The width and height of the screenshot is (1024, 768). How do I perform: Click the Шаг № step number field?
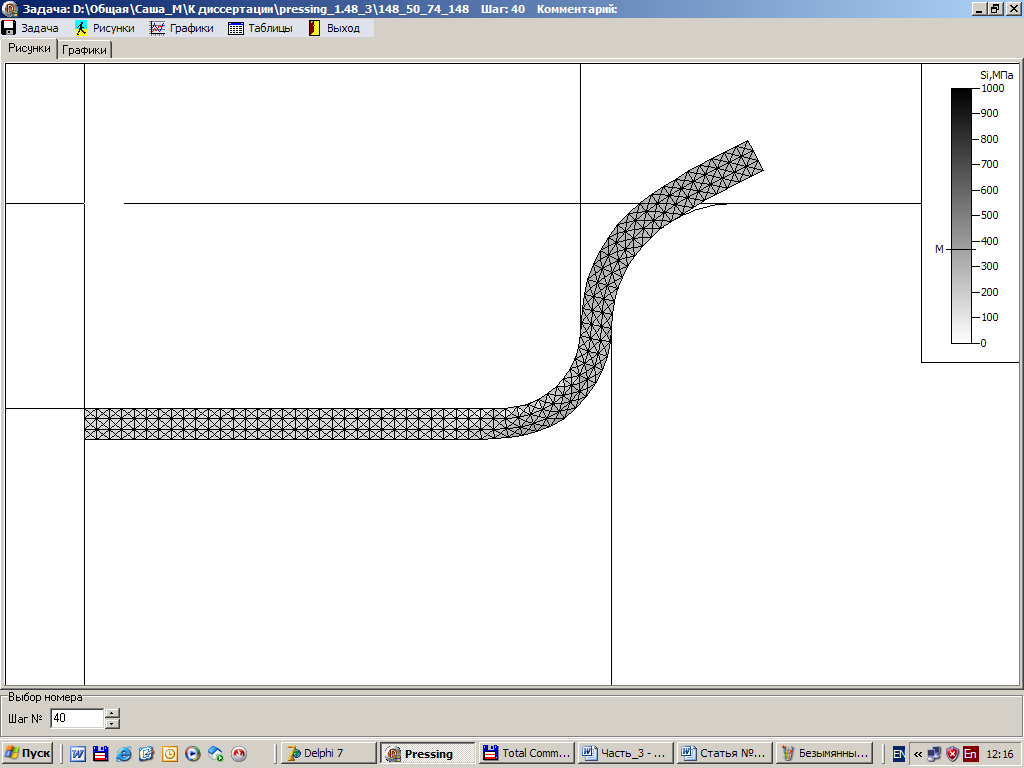tap(76, 718)
